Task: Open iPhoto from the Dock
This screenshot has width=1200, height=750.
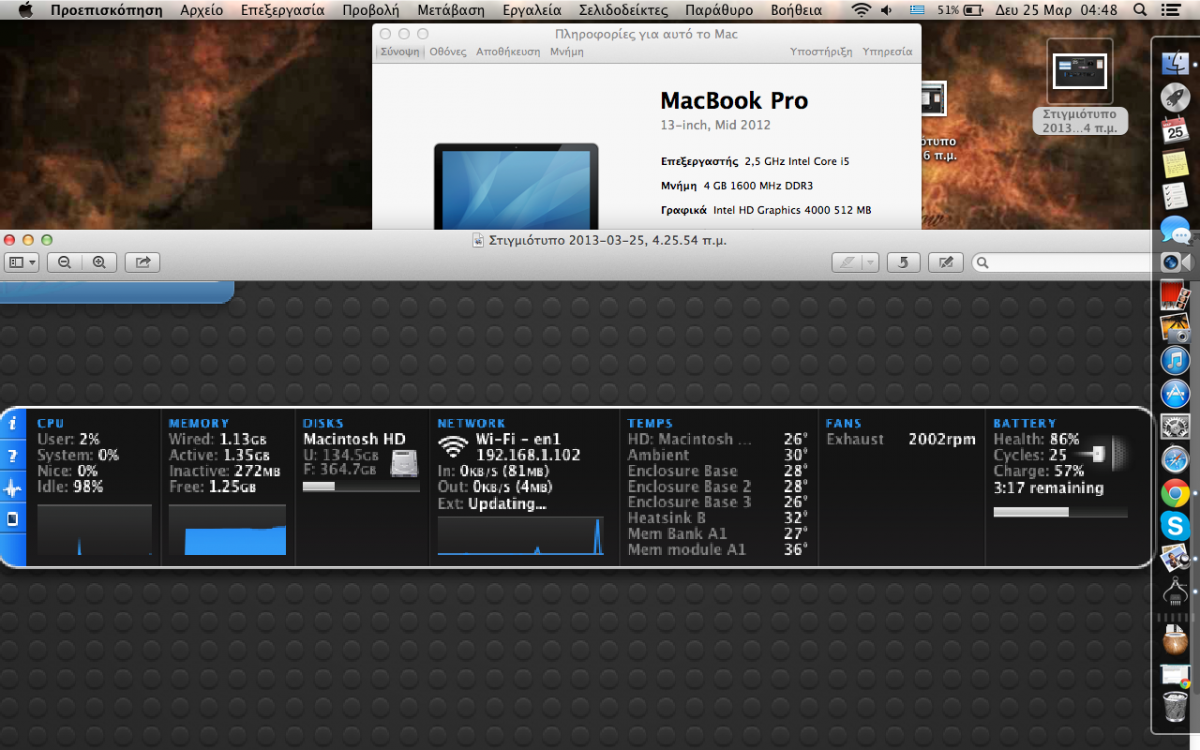Action: coord(1175,327)
